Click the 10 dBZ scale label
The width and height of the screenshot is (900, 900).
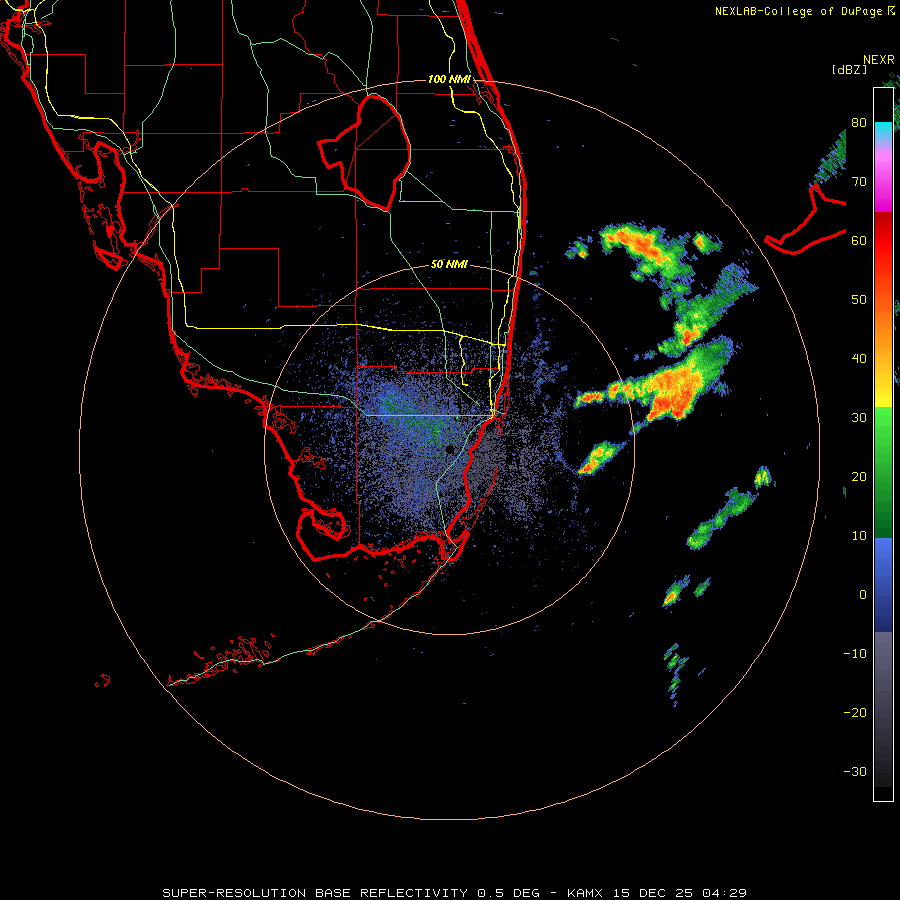[859, 536]
